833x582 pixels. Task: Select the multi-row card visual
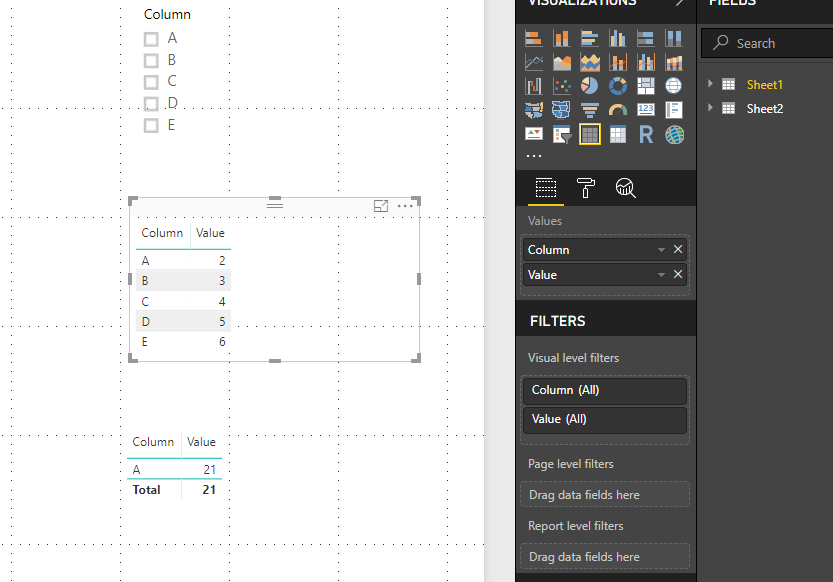(x=674, y=110)
